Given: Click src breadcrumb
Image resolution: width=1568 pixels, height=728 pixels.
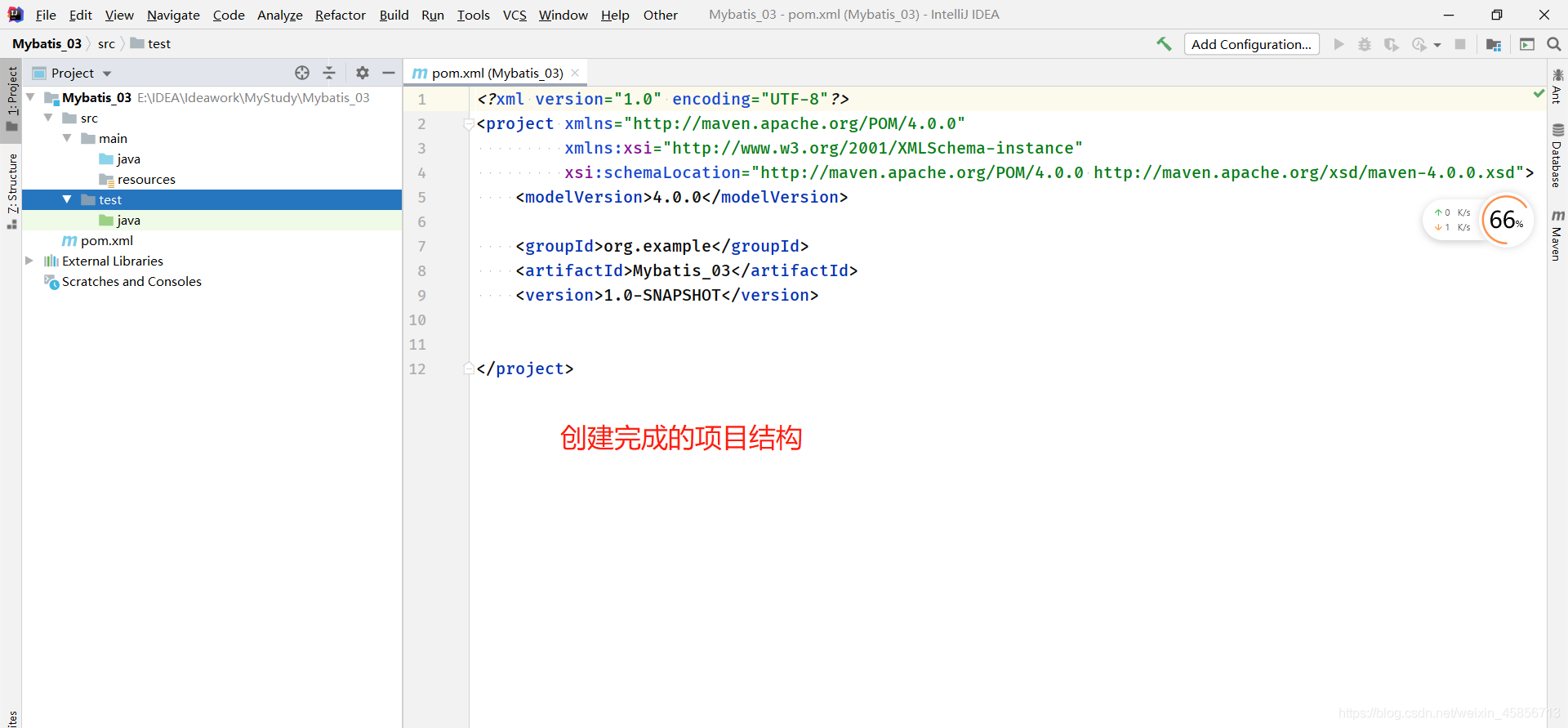Looking at the screenshot, I should point(106,44).
